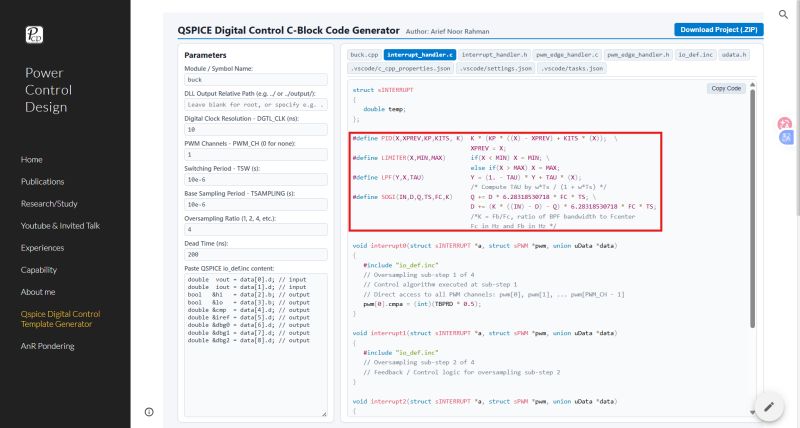Open the udata.h tab
Image resolution: width=800 pixels, height=428 pixels.
(734, 55)
